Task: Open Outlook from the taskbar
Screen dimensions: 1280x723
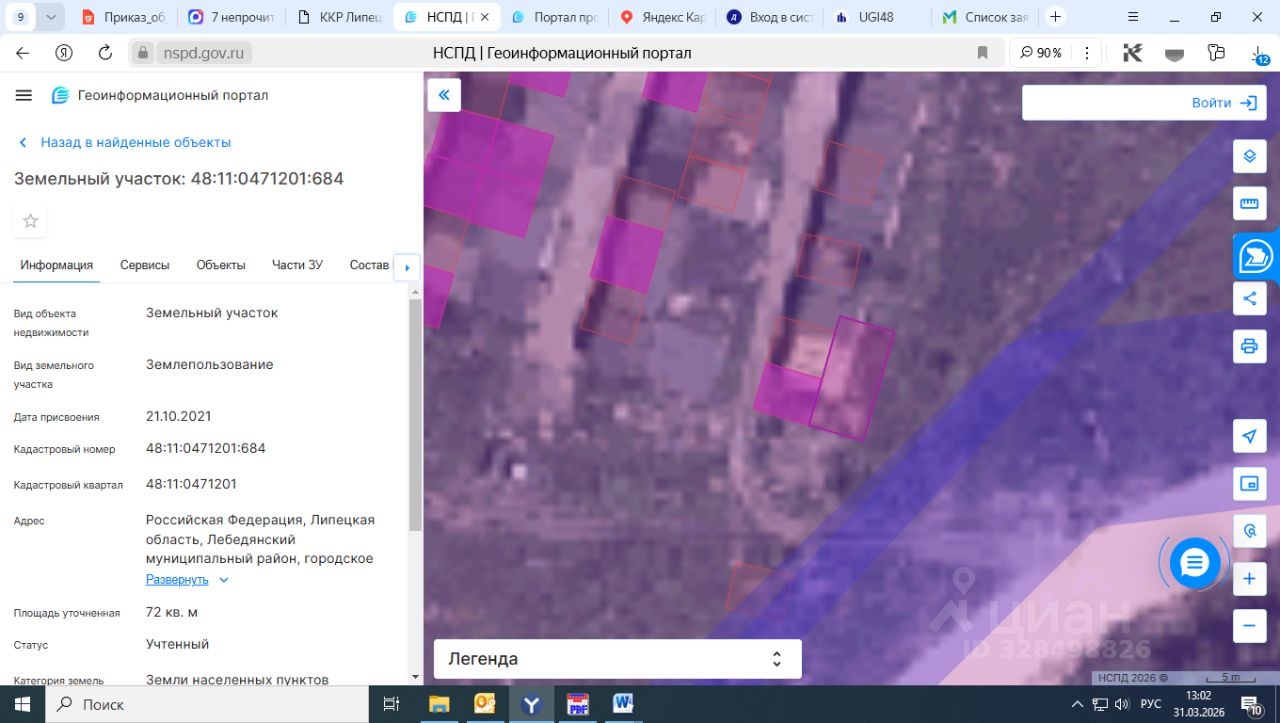Action: [x=485, y=704]
